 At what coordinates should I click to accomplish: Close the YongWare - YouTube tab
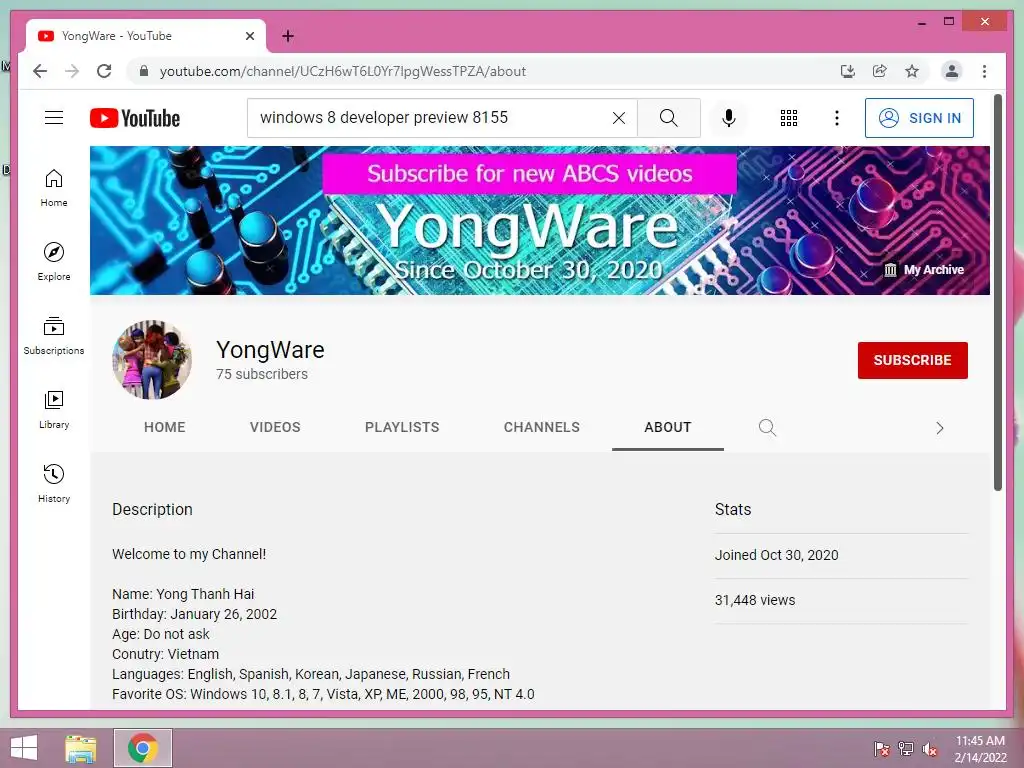pos(249,36)
